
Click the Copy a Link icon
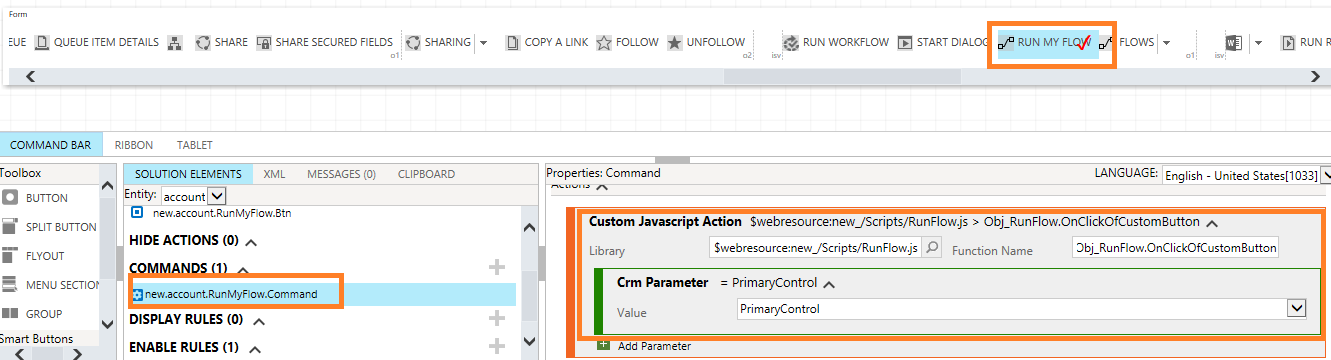pos(513,43)
